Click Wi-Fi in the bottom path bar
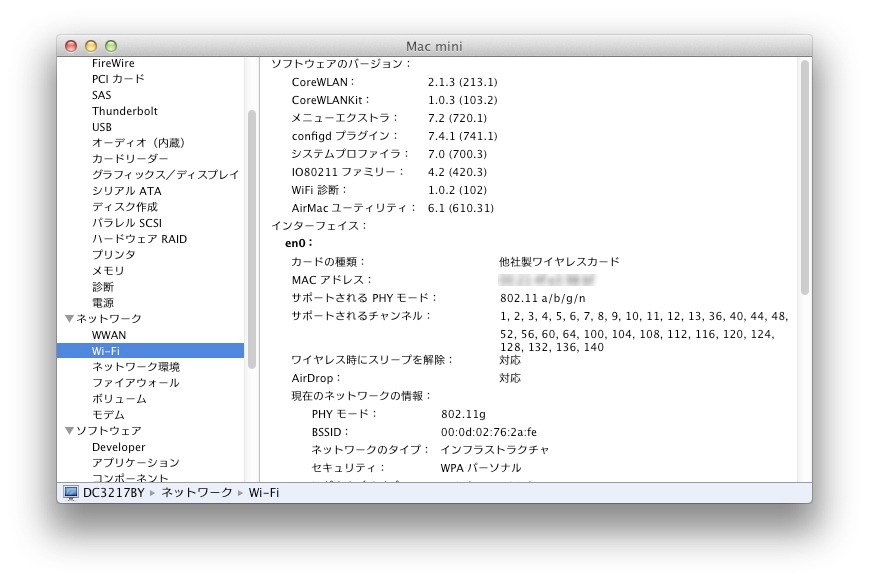Image resolution: width=869 pixels, height=582 pixels. (264, 493)
